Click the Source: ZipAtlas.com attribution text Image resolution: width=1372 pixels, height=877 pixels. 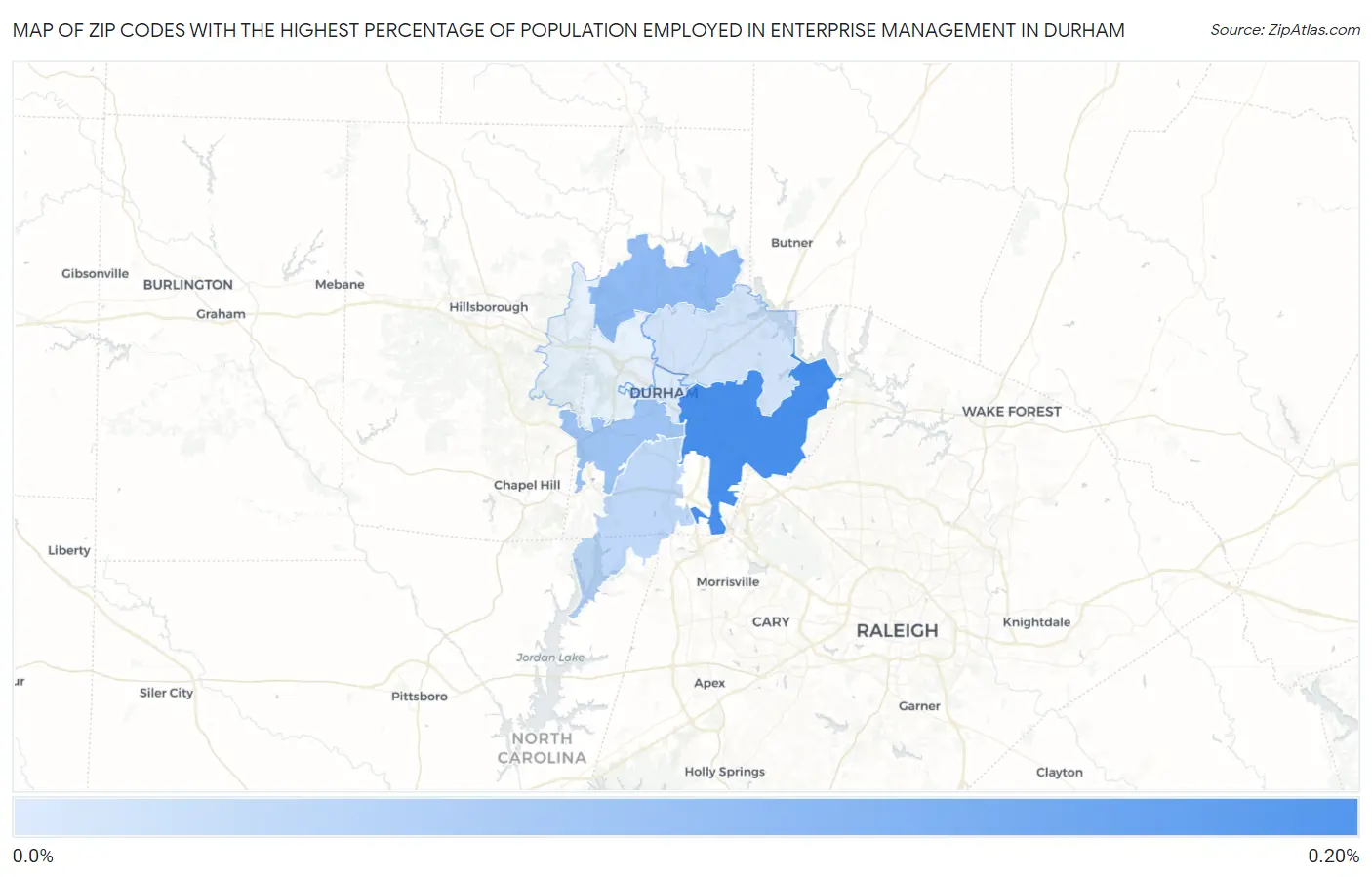coord(1284,30)
